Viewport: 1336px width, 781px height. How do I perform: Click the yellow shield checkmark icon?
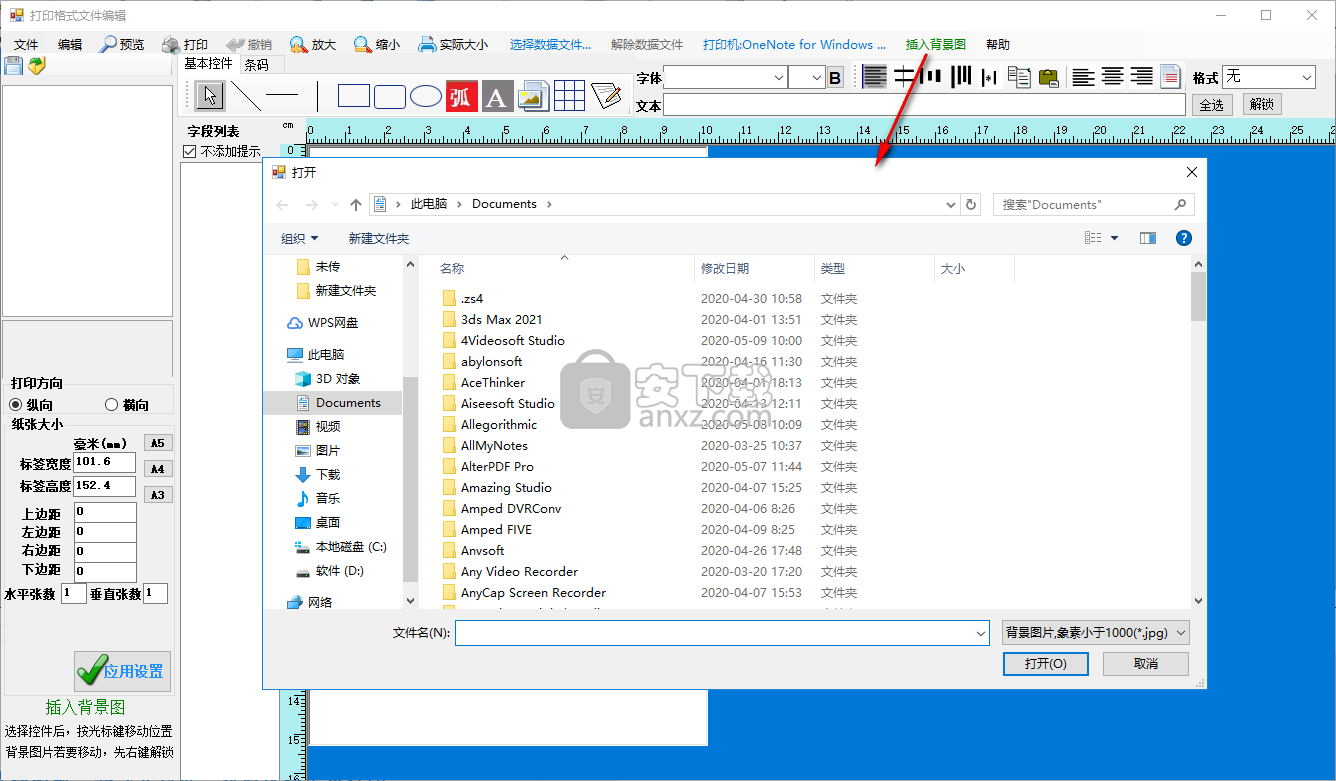tap(37, 66)
